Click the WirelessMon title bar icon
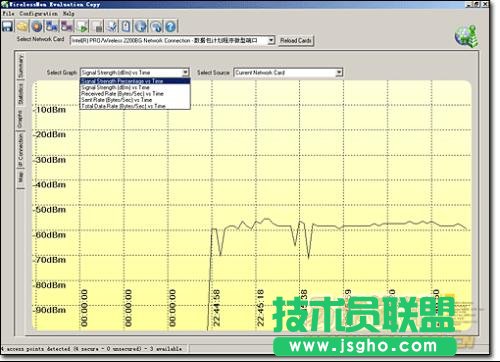This screenshot has width=500, height=362. click(x=4, y=4)
